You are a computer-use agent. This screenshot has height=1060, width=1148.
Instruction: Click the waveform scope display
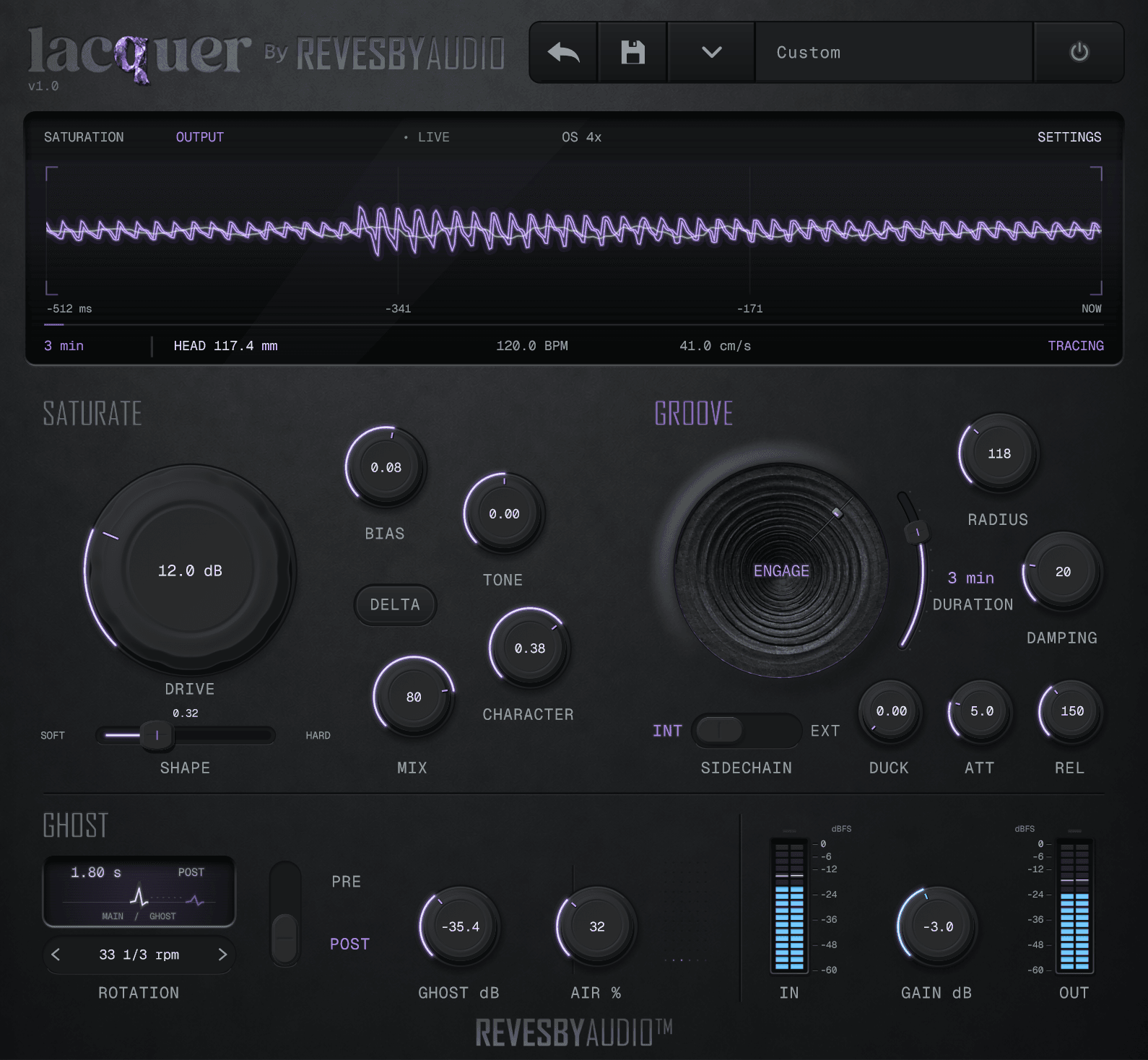coord(574,231)
